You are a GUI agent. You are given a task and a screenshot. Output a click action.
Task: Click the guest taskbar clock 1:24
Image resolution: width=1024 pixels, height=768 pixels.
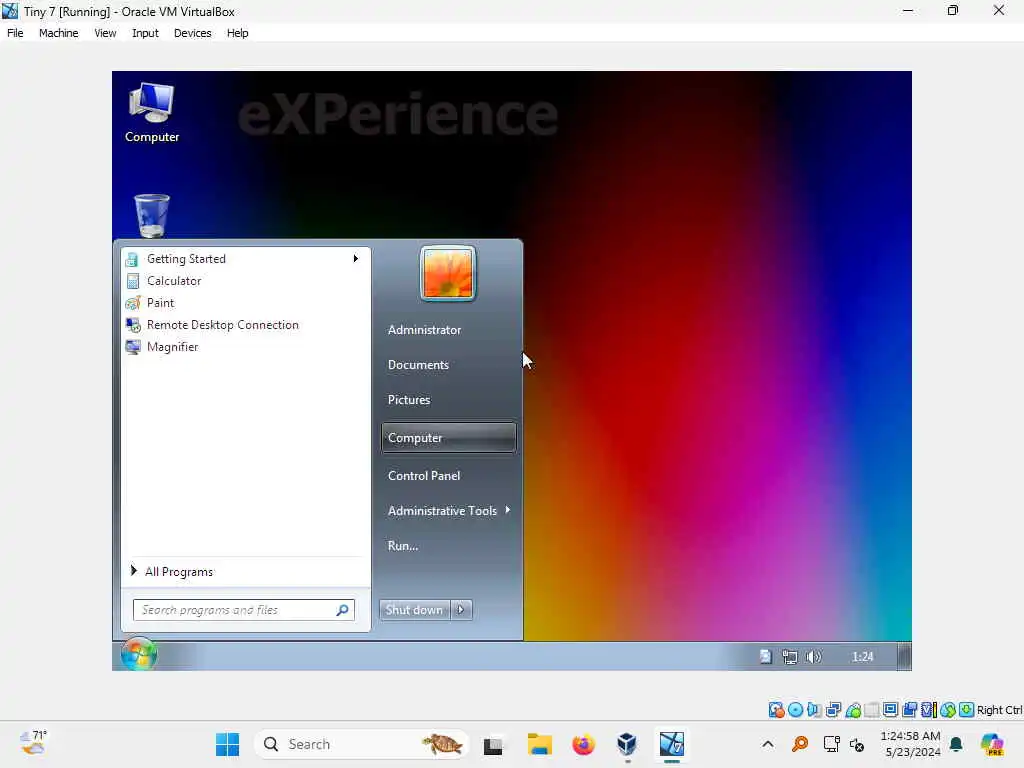[x=862, y=657]
